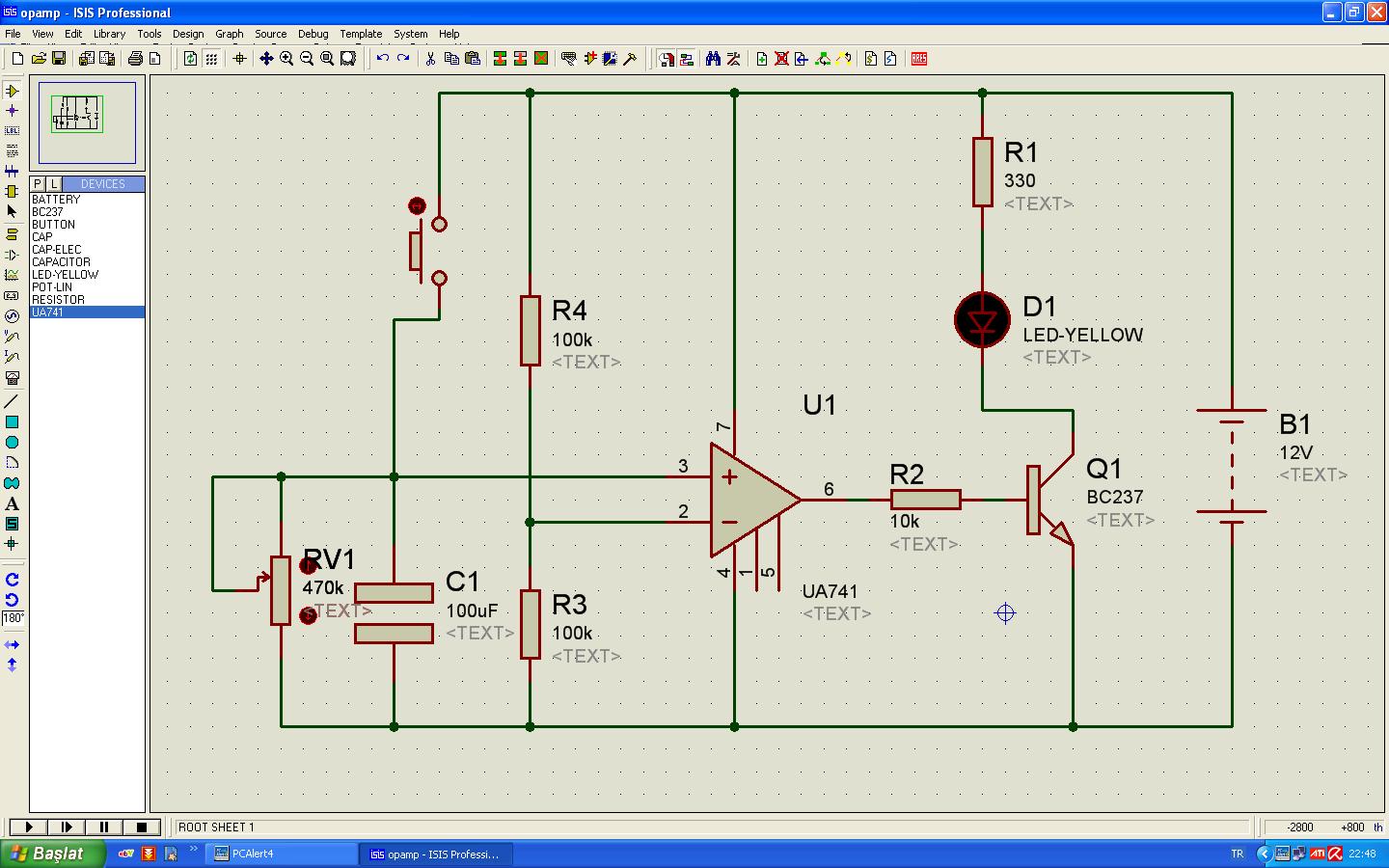Select RESISTOR in devices list
The image size is (1389, 868).
87,300
